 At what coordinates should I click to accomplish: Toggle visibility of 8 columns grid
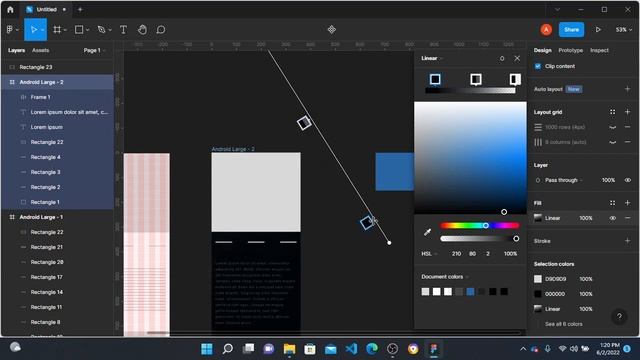point(613,142)
